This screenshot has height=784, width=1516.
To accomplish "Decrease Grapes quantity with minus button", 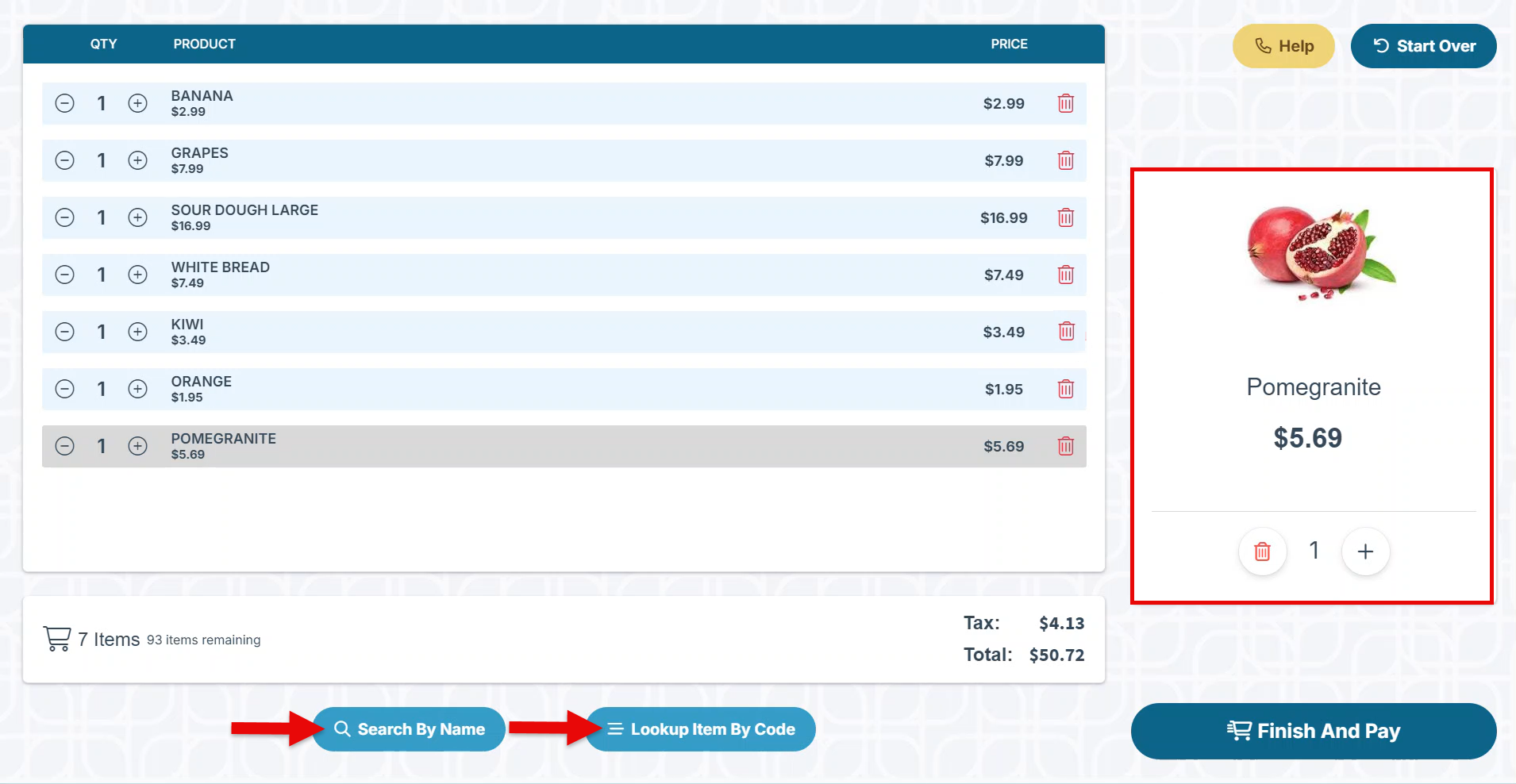I will coord(65,160).
